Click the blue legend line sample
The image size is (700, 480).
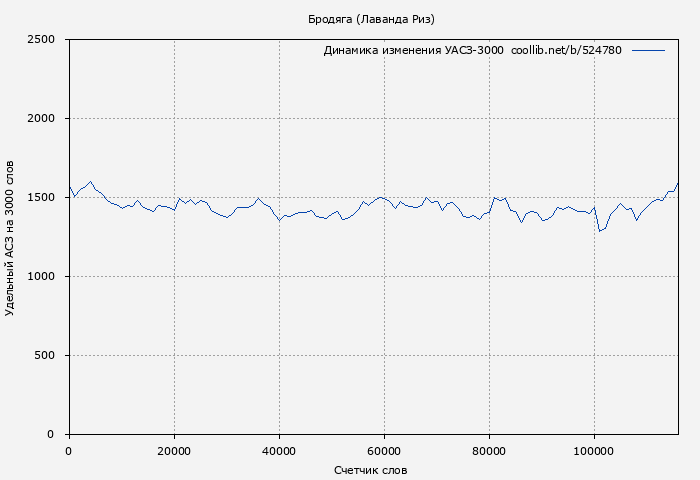pyautogui.click(x=648, y=50)
